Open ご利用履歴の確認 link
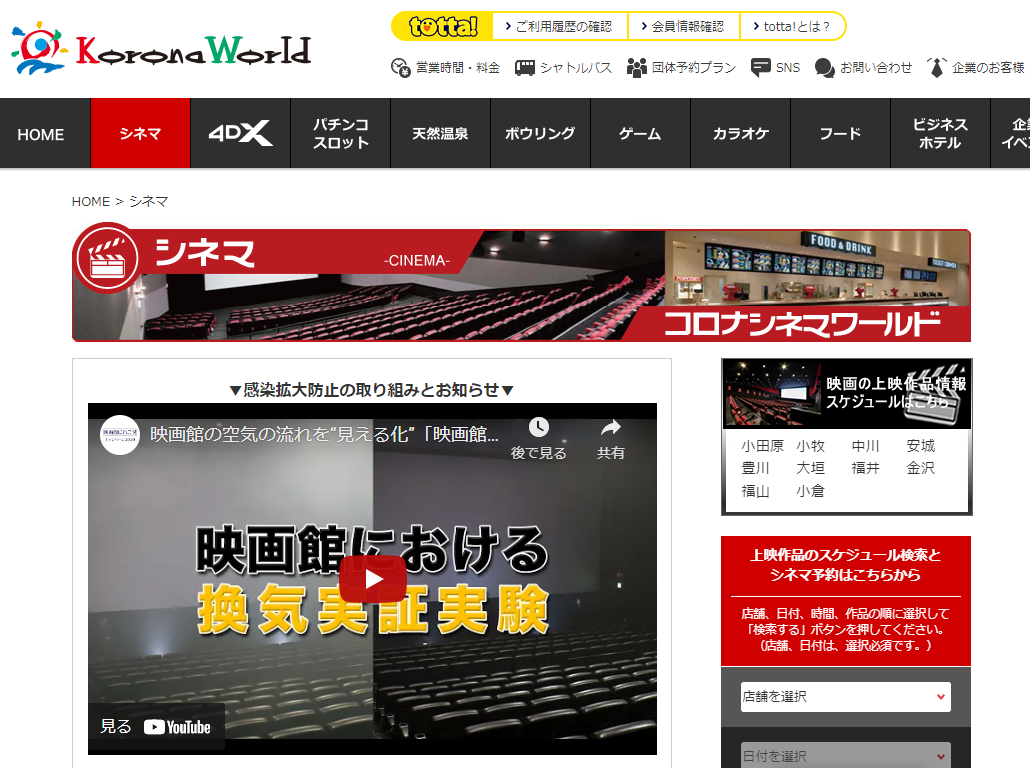The width and height of the screenshot is (1030, 768). pos(559,26)
